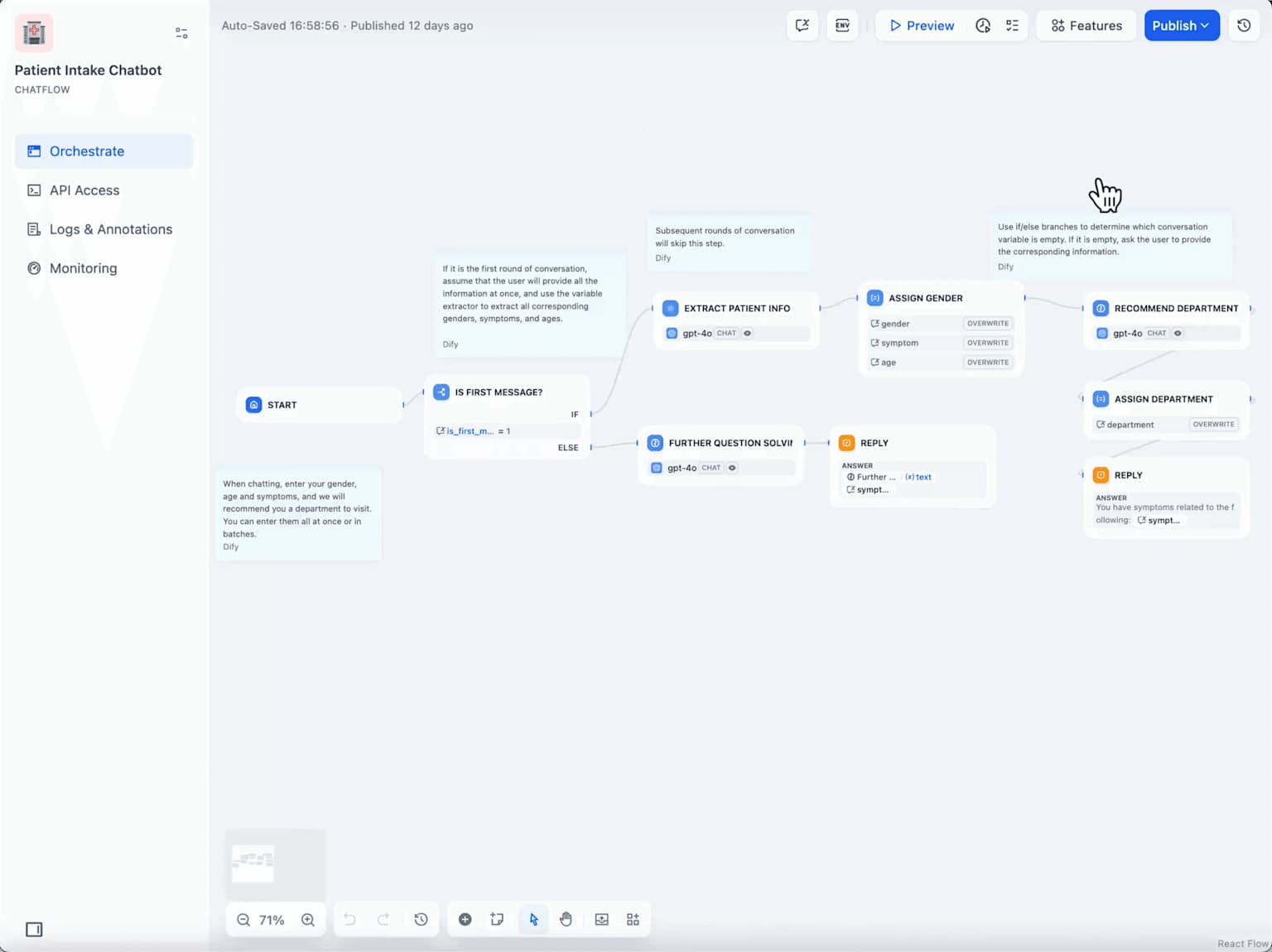
Task: Undo the last change with the undo arrow
Action: tap(349, 919)
